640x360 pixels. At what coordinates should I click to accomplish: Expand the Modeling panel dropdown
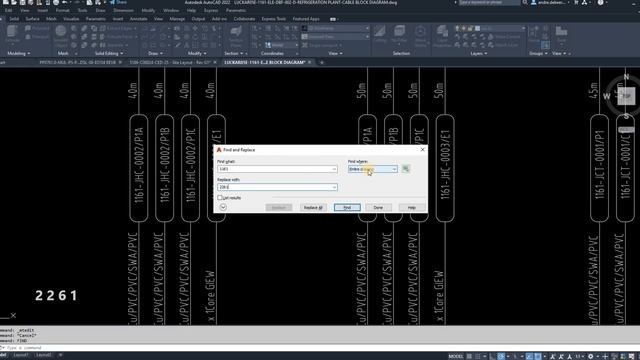18,53
